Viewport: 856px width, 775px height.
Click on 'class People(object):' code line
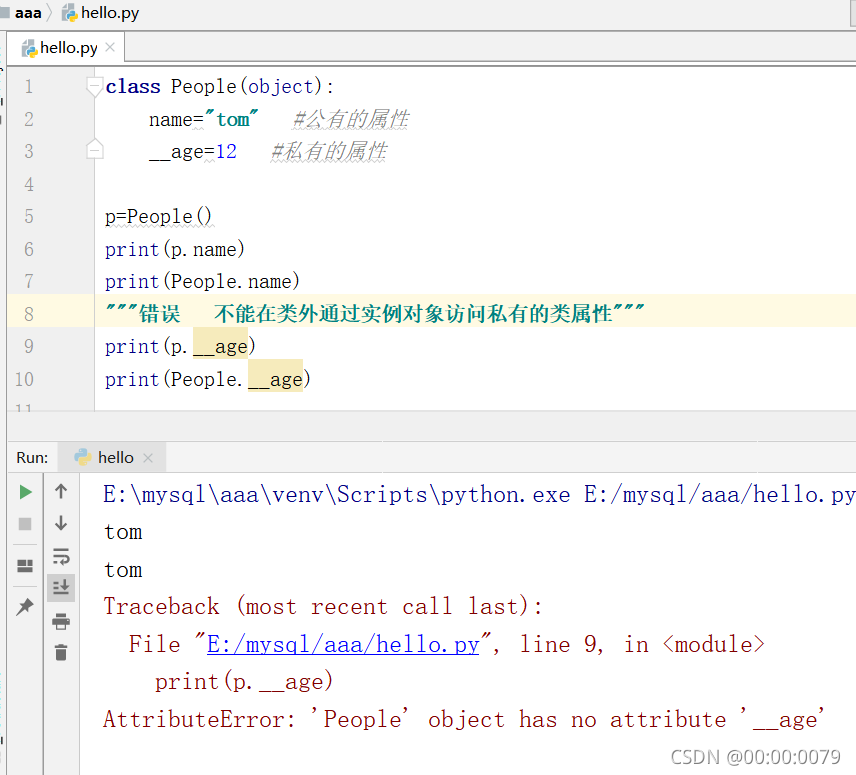(219, 87)
